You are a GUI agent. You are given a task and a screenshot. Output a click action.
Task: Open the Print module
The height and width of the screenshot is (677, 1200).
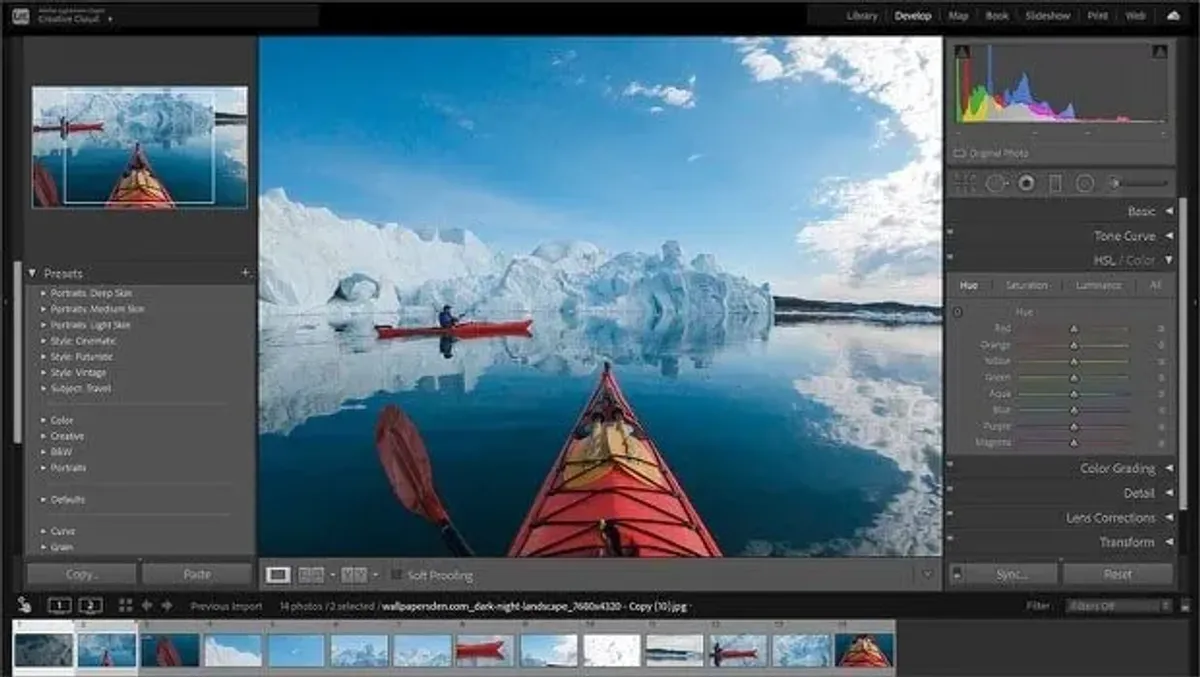[1097, 16]
